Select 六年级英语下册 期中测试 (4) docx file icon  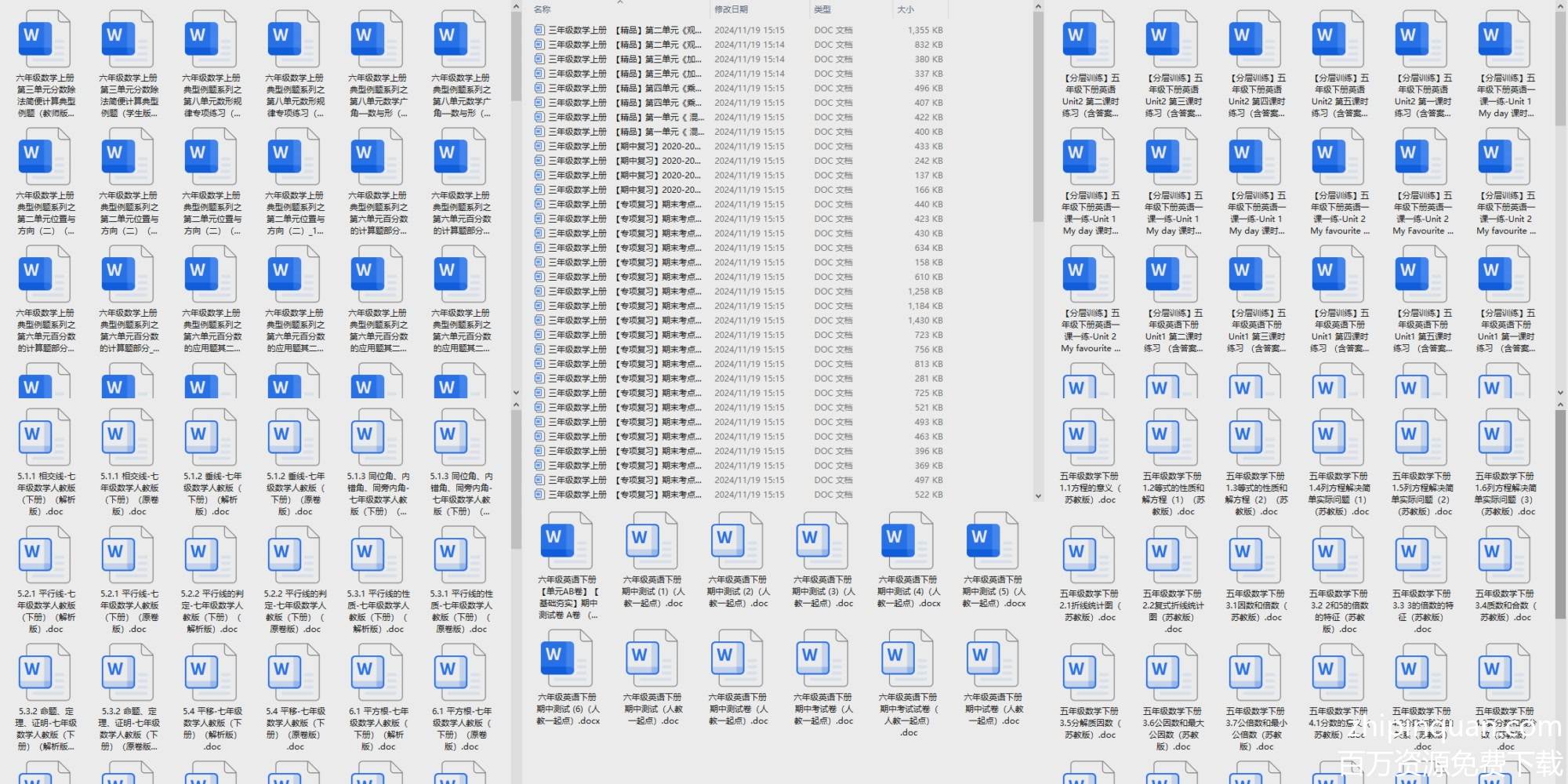[907, 541]
